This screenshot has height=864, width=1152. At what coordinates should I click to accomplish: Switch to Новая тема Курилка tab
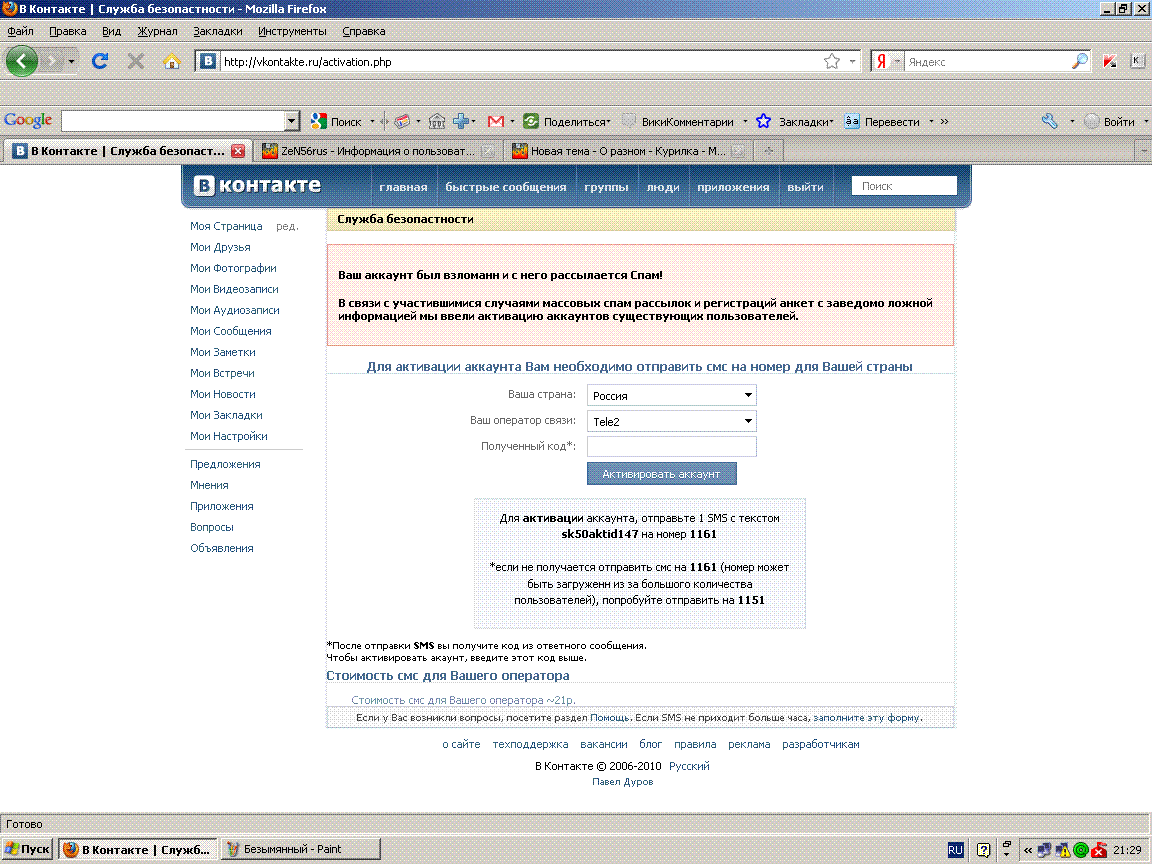click(x=628, y=151)
